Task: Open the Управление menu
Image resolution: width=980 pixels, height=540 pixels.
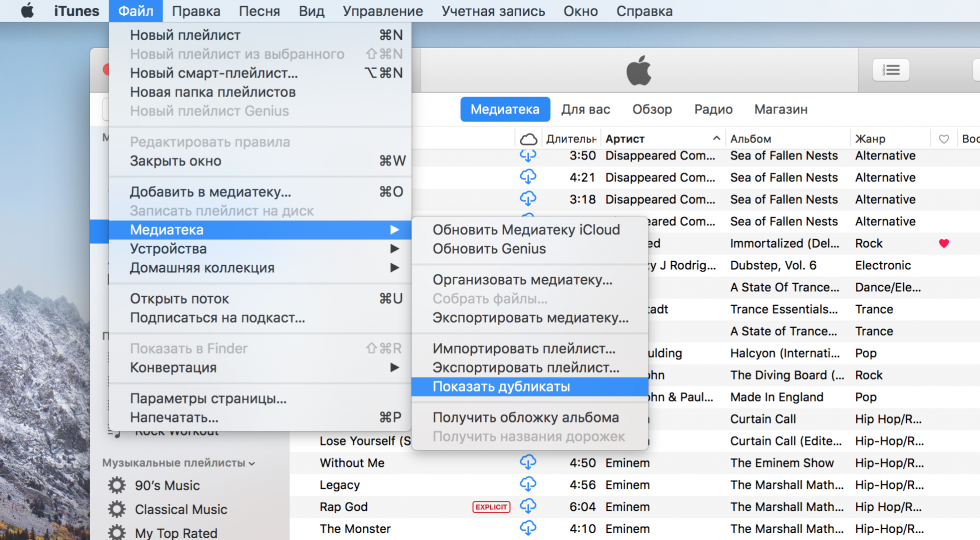Action: [382, 11]
